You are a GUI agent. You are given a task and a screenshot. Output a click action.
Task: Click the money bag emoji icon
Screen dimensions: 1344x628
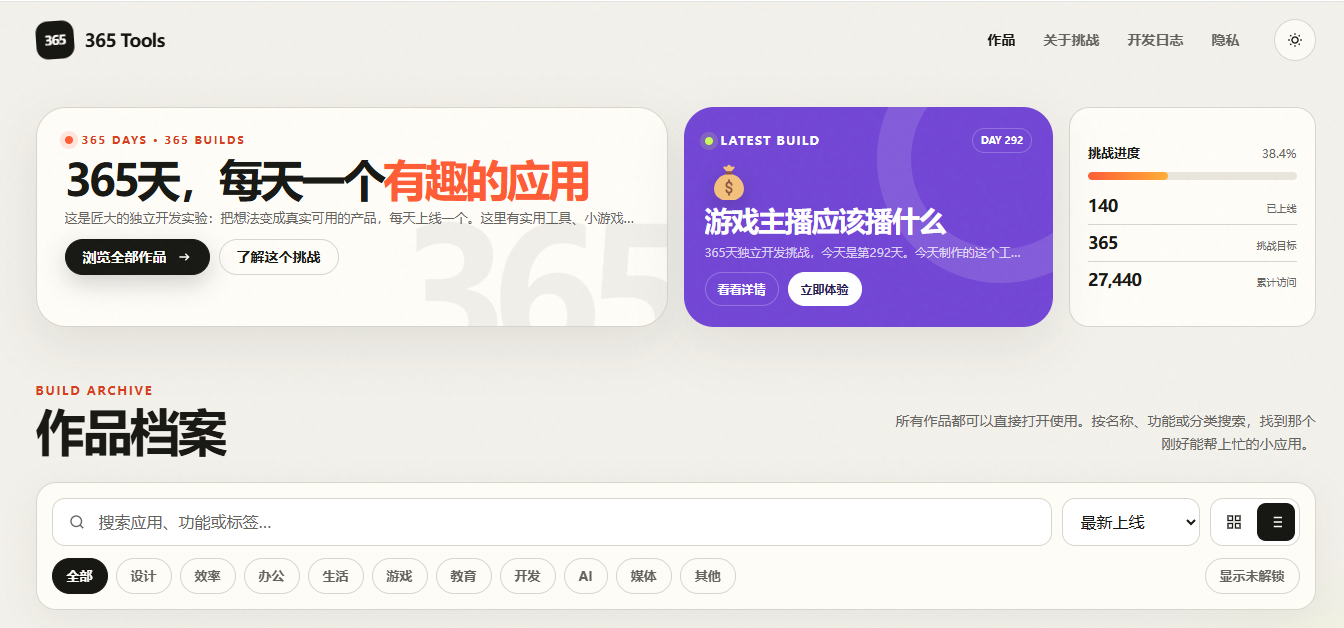(729, 183)
